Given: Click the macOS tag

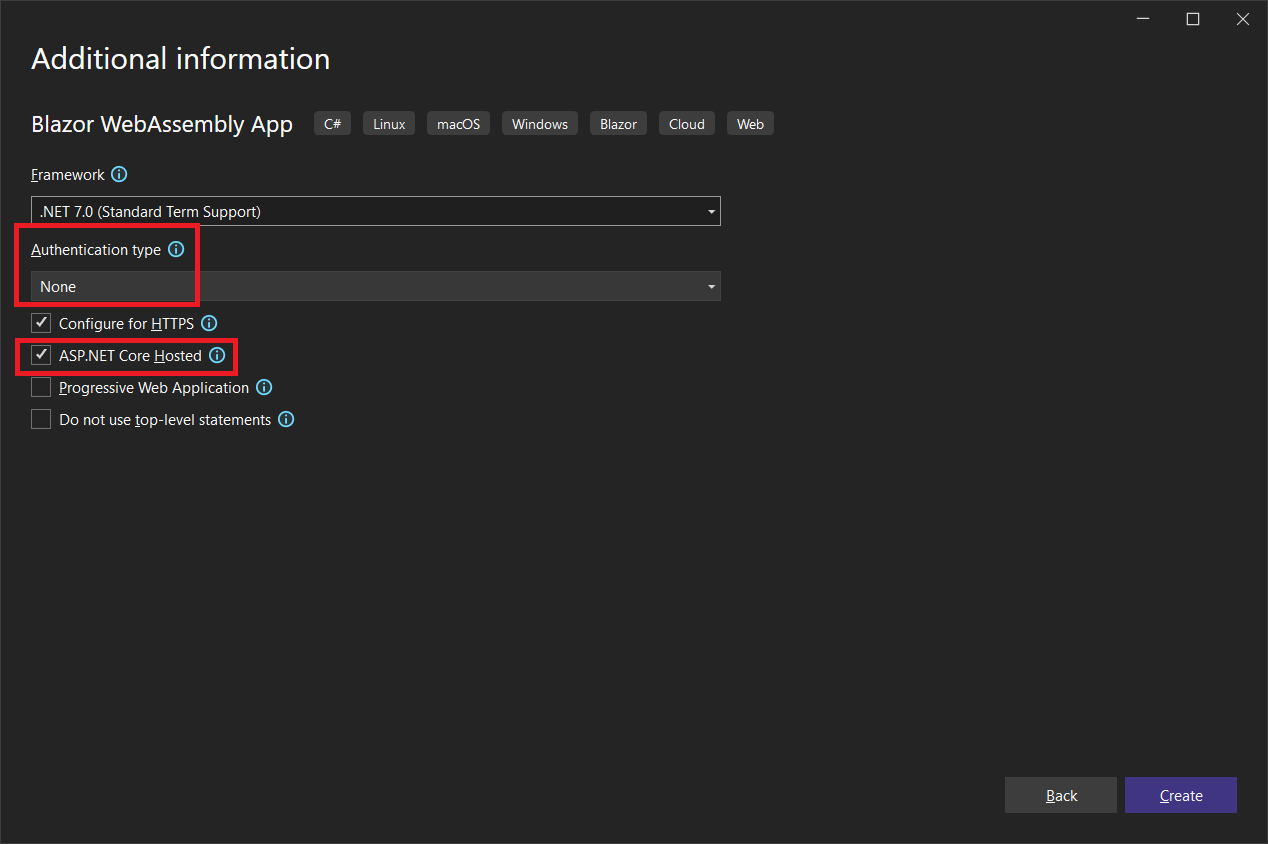Looking at the screenshot, I should coord(458,124).
